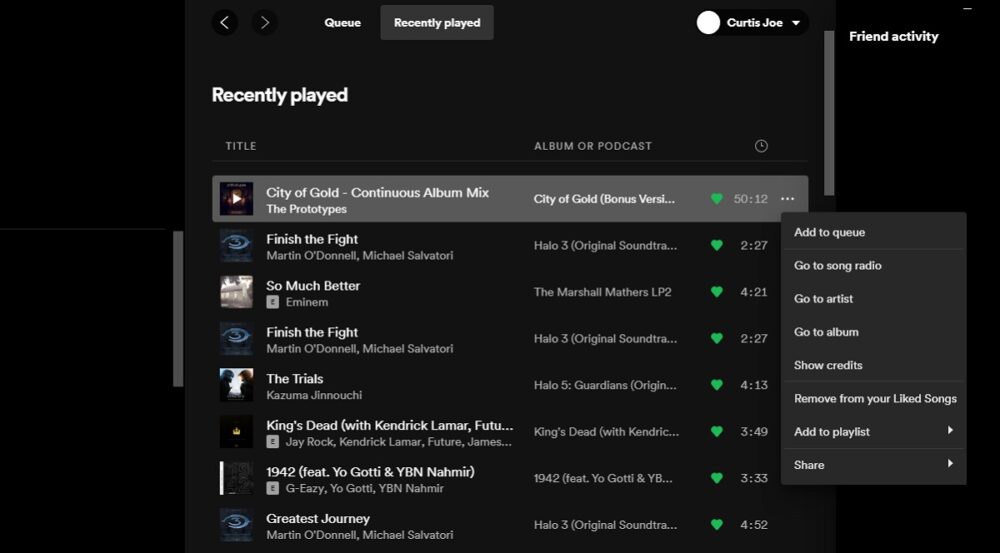Click the Jay Rock artist name
Viewport: 1000px width, 553px height.
(309, 442)
